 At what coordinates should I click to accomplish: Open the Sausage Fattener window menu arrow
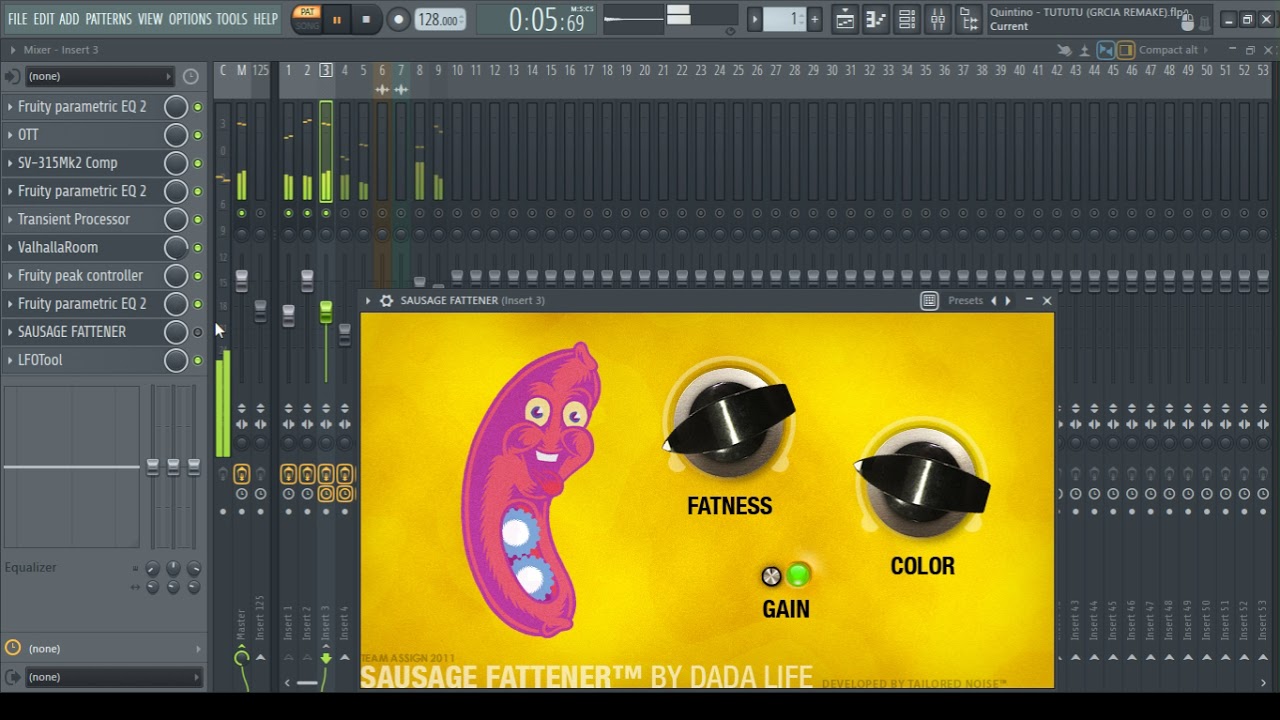368,300
